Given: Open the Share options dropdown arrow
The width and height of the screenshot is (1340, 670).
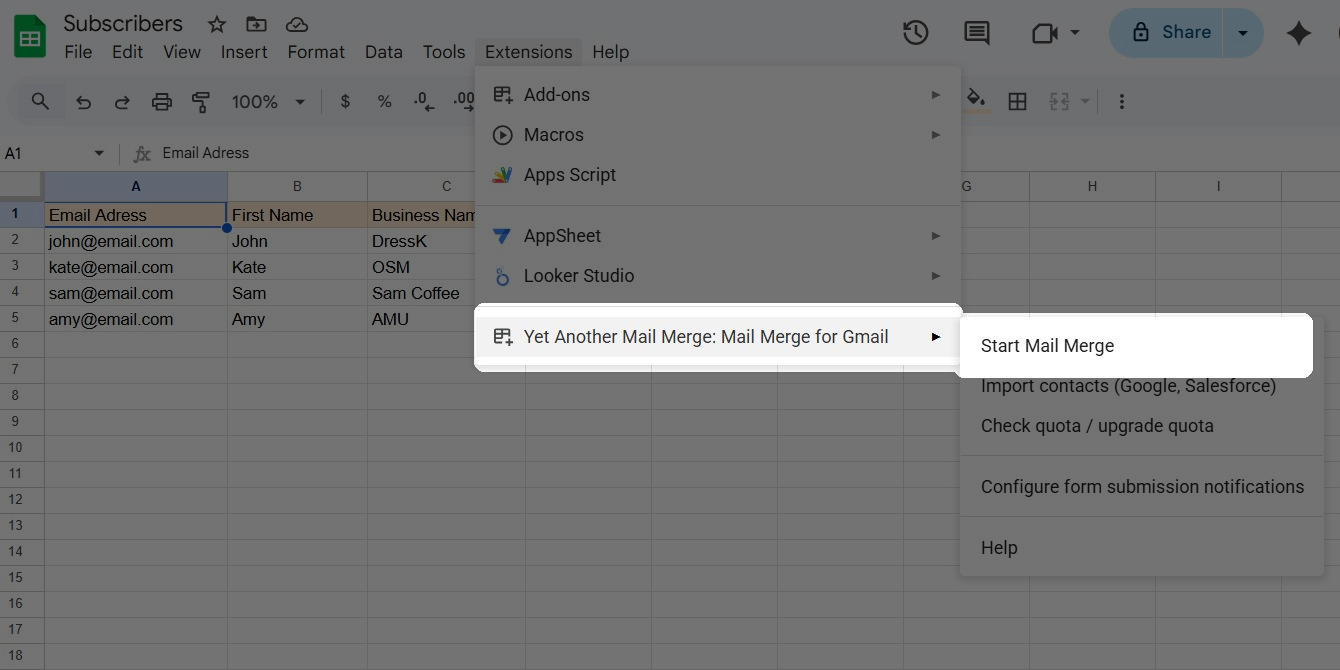Looking at the screenshot, I should (1243, 32).
